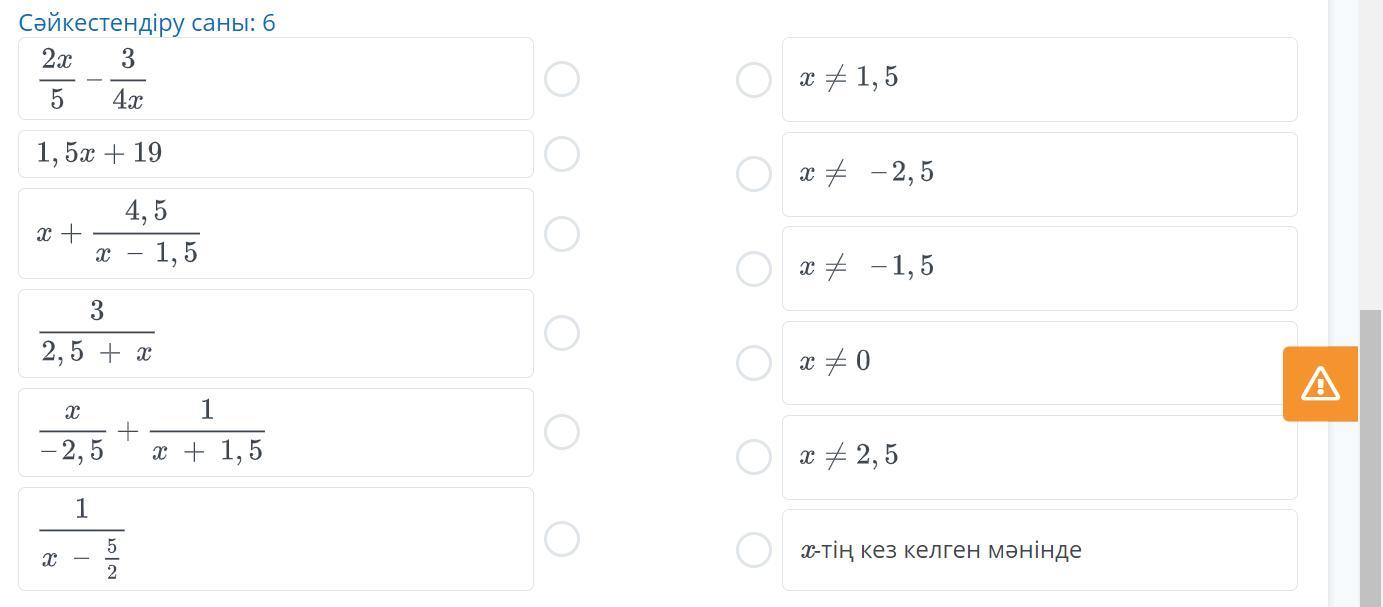Screen dimensions: 1383x607
Task: Select radio button for x ≠ 1,5
Action: point(754,80)
